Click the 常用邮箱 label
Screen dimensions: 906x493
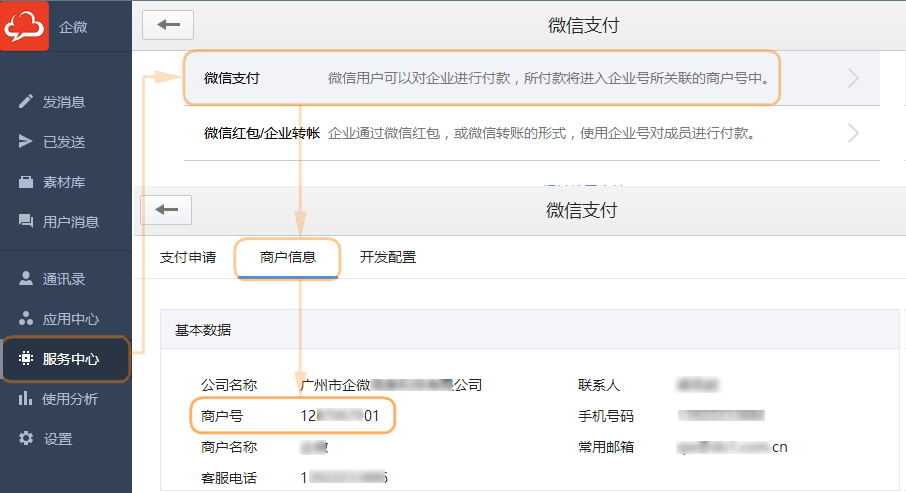tap(606, 447)
